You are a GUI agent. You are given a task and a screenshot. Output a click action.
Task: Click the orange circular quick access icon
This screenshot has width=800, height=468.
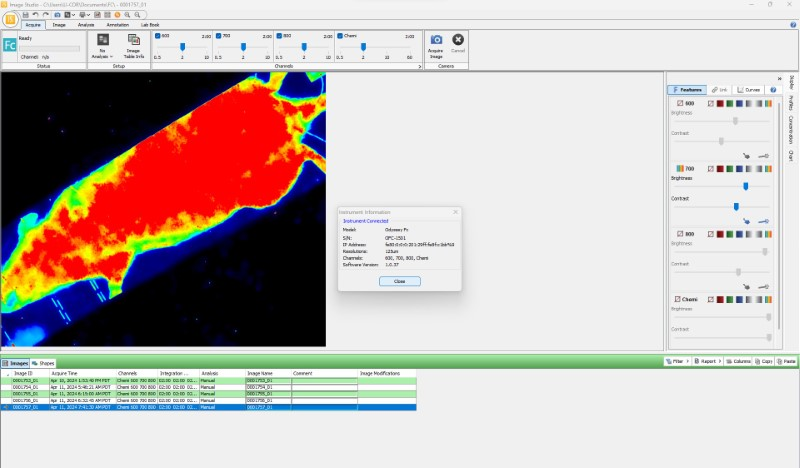pos(117,15)
